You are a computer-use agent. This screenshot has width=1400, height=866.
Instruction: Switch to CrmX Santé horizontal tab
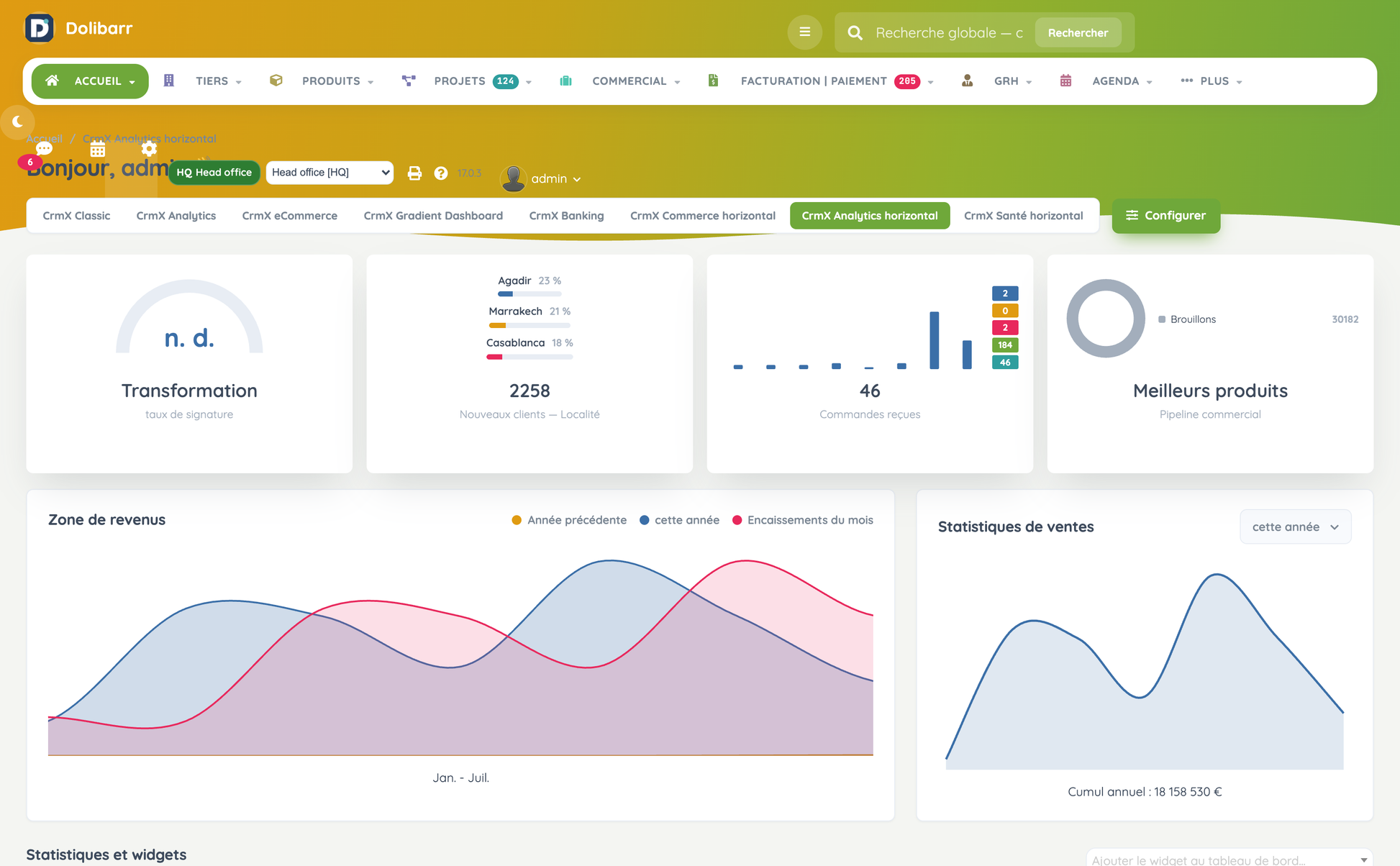(x=1023, y=216)
